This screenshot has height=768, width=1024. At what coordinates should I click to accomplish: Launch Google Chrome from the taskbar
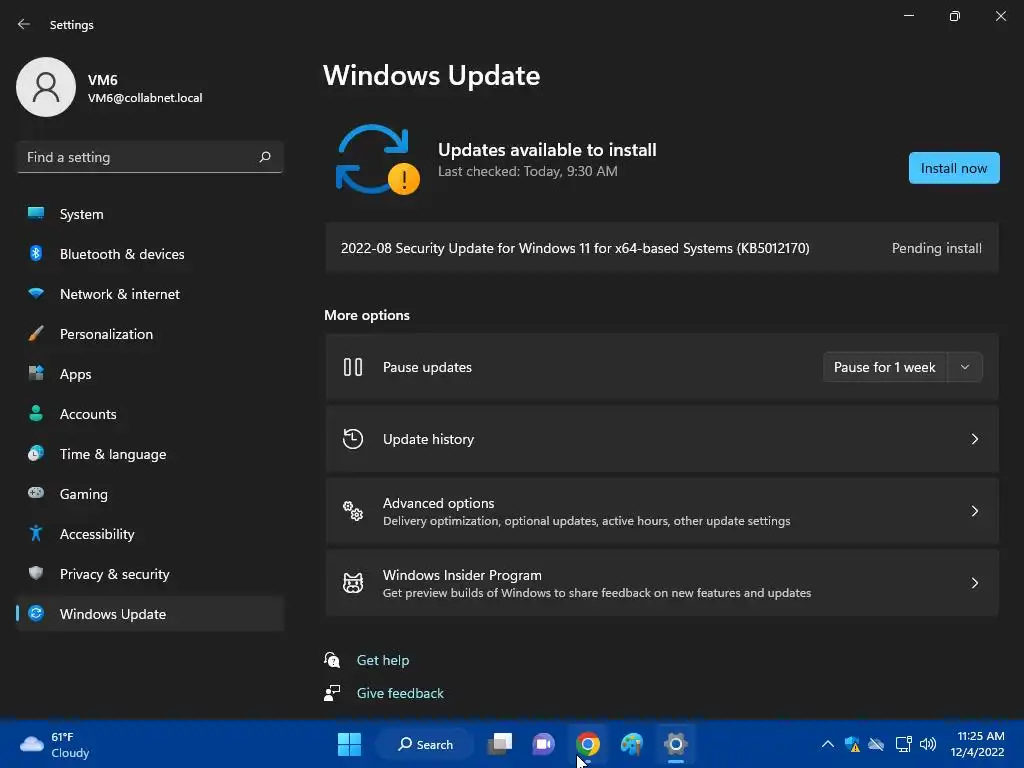click(x=588, y=744)
